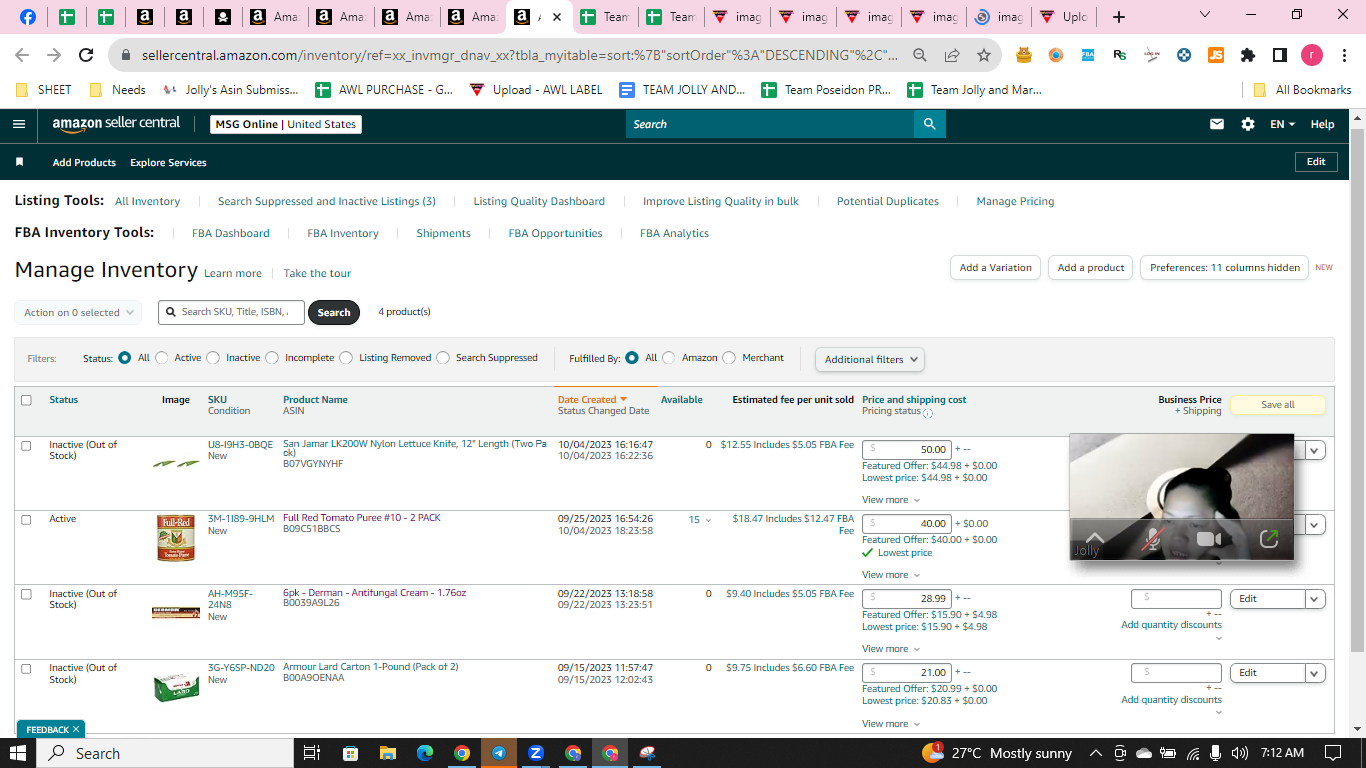Open the Action on 0 selected dropdown
This screenshot has width=1366, height=768.
click(x=78, y=312)
